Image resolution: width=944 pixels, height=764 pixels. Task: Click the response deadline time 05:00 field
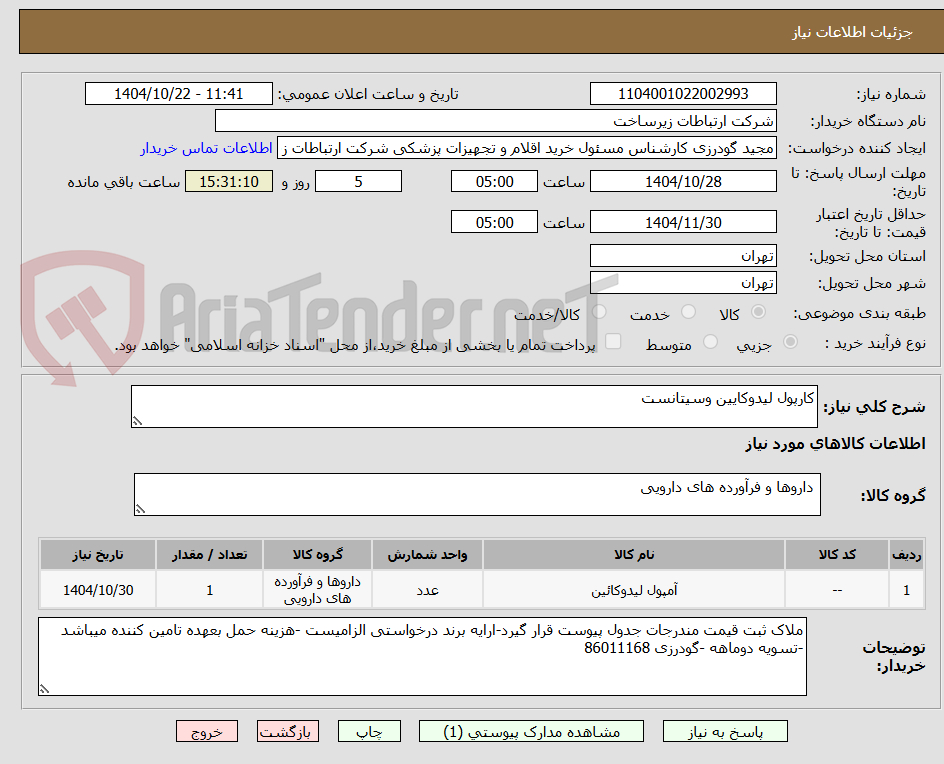pyautogui.click(x=494, y=181)
